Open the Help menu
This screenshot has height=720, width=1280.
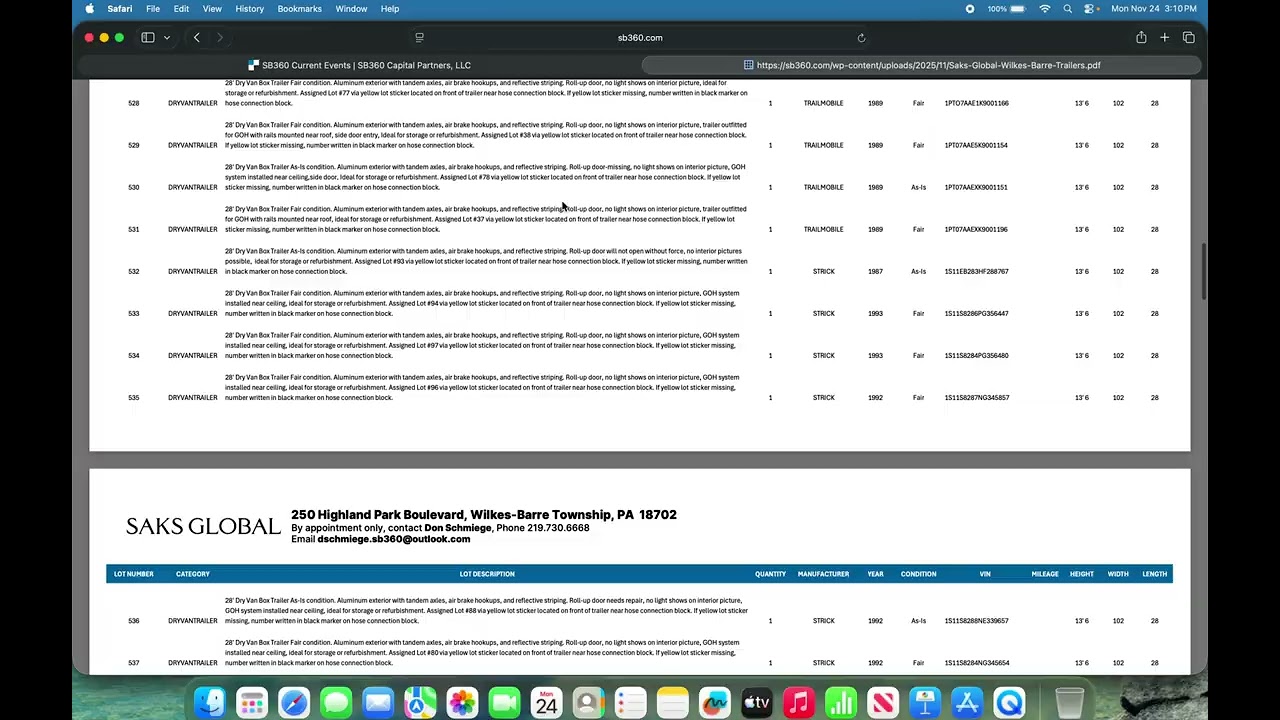click(390, 9)
